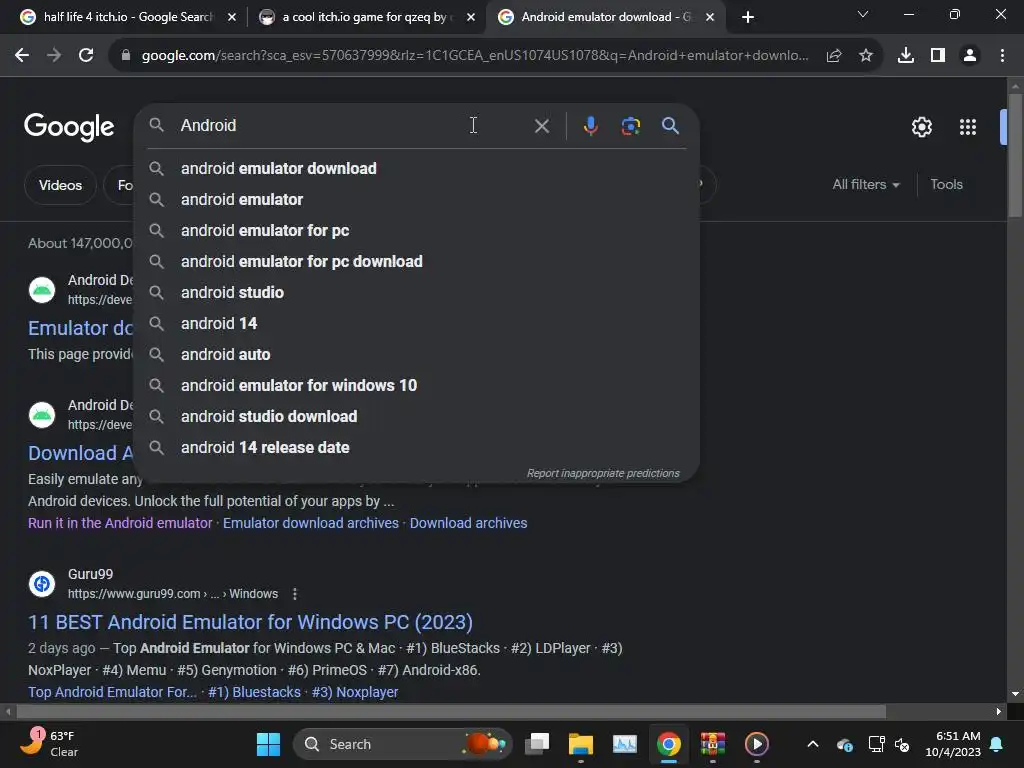Open the Google apps grid
Screen dimensions: 1024x768
(968, 127)
